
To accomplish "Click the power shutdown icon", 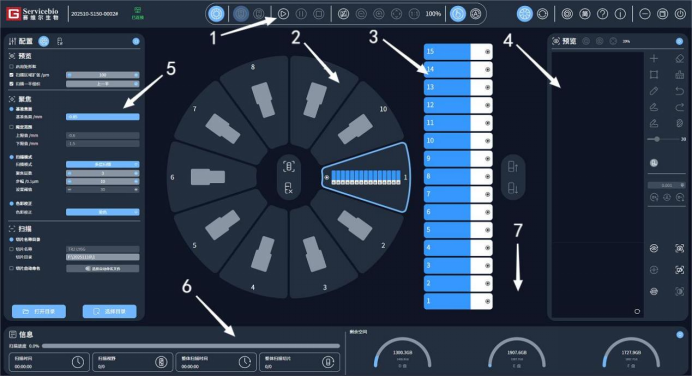I will (x=680, y=14).
